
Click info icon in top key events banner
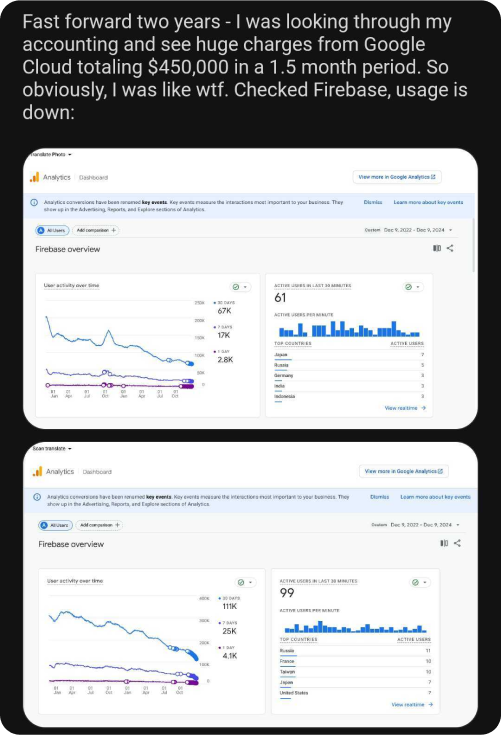(34, 202)
